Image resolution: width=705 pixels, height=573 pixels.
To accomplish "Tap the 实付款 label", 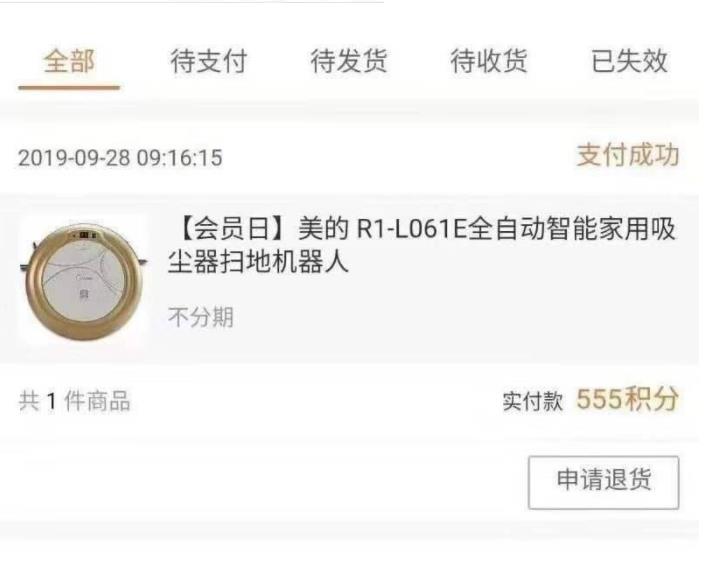I will 533,401.
